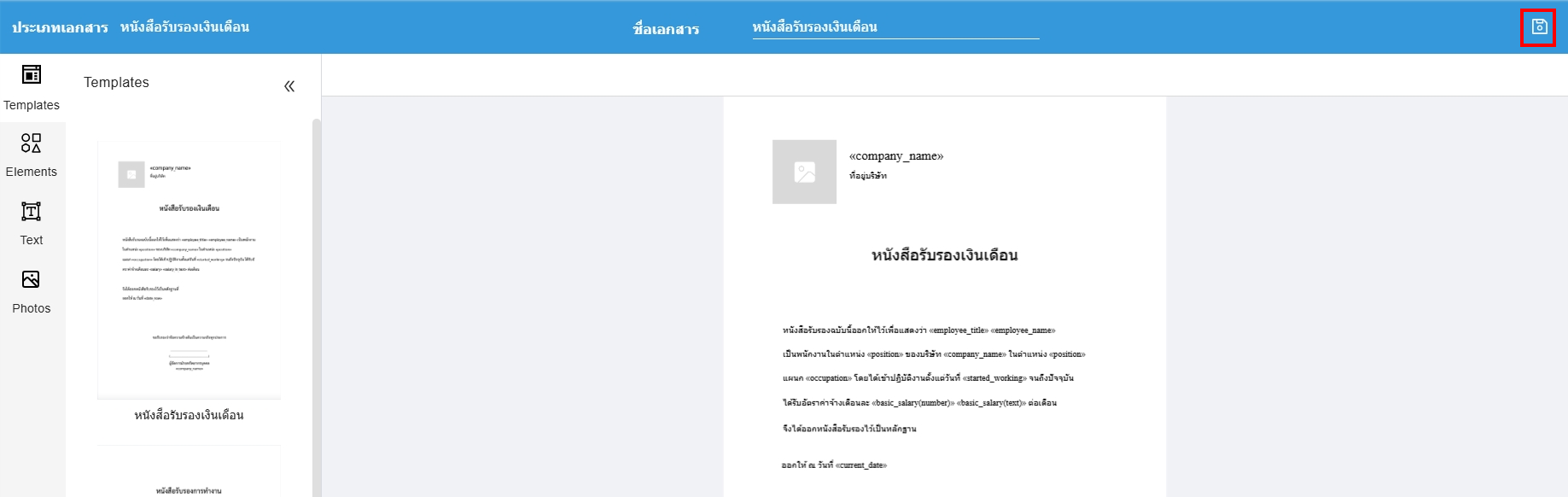Click the body line containing «employee_title»
The height and width of the screenshot is (497, 1568).
[x=918, y=330]
